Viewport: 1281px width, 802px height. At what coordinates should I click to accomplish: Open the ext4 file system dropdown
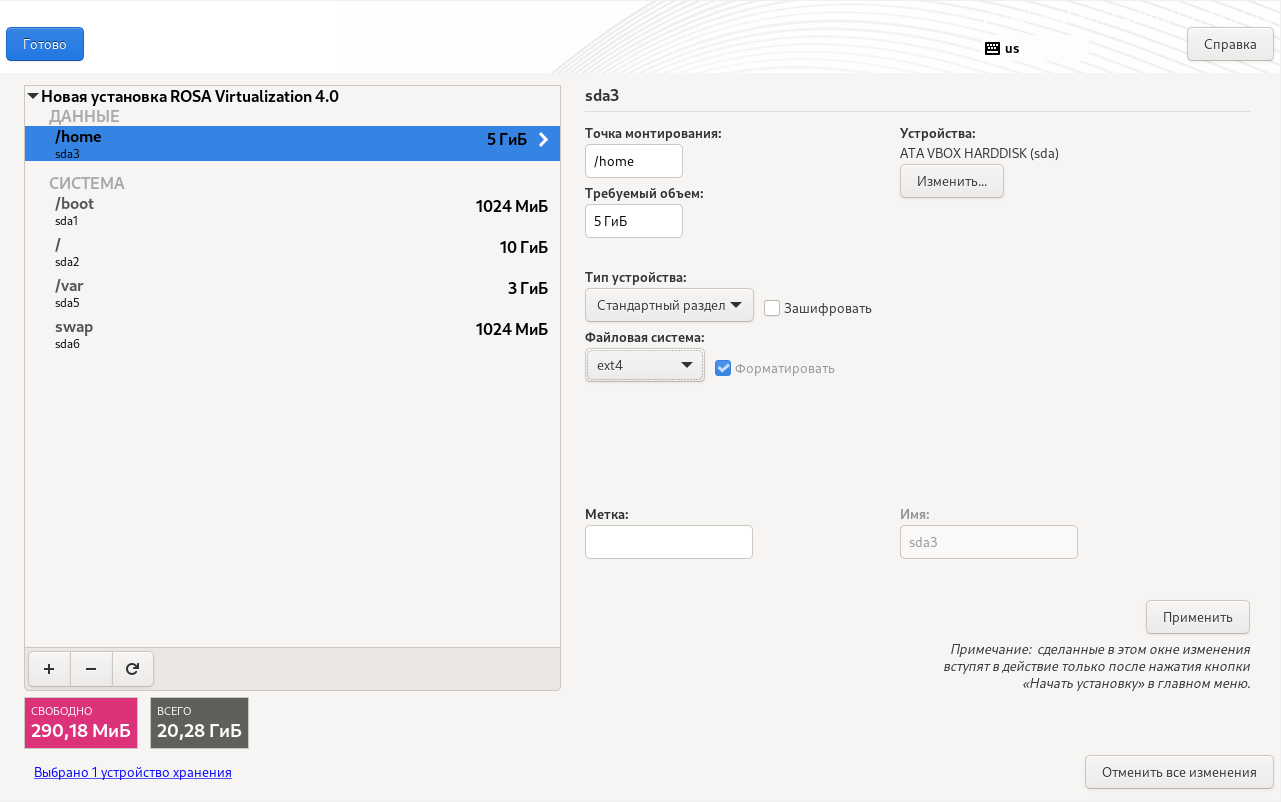(644, 365)
